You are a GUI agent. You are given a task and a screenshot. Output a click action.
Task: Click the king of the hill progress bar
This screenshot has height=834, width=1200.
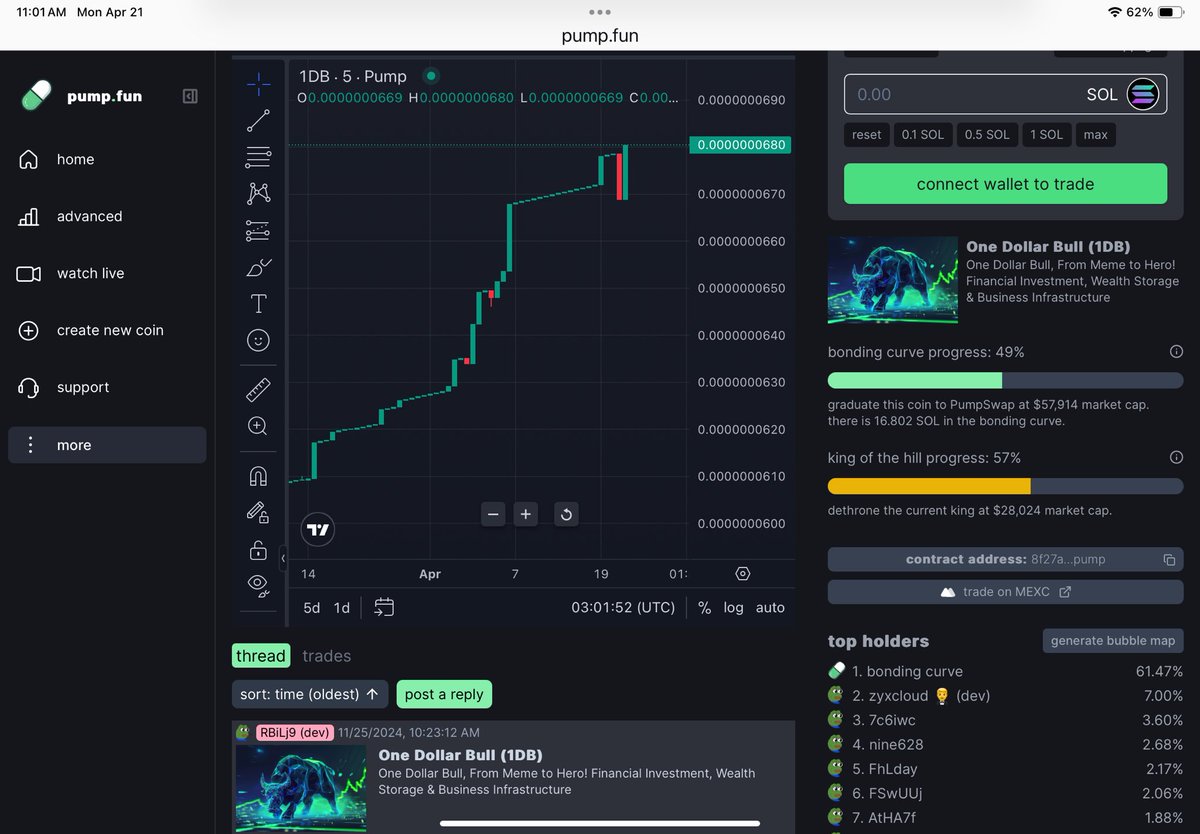click(x=1005, y=486)
